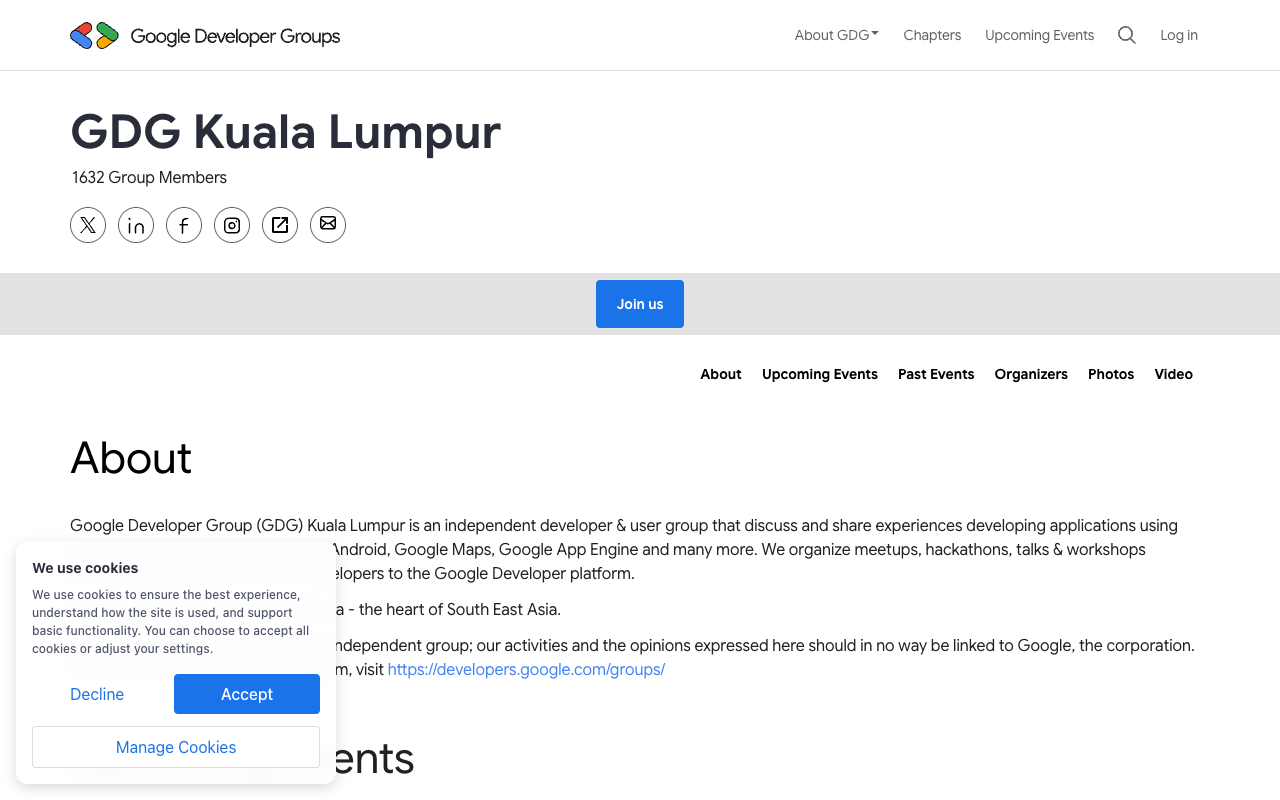Click the Join us button

(x=639, y=304)
